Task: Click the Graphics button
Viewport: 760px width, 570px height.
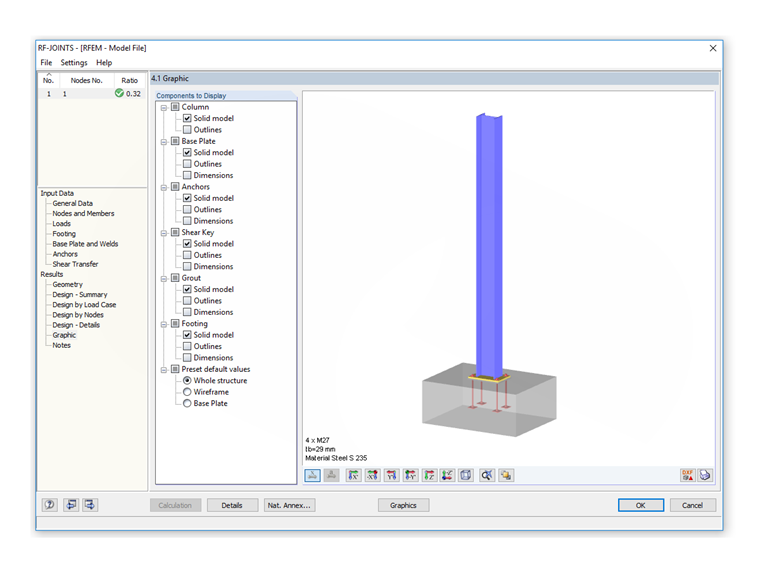Action: click(x=403, y=505)
